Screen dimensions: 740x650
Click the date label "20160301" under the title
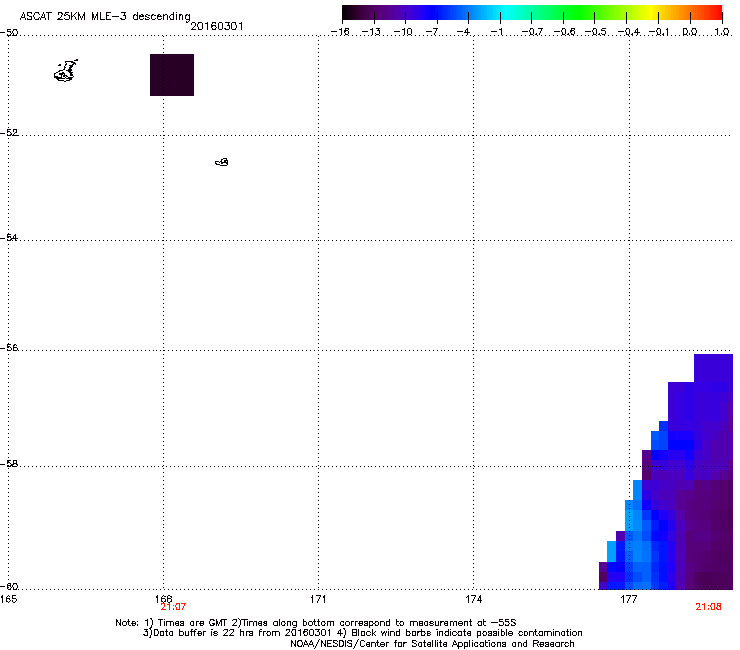[x=217, y=26]
